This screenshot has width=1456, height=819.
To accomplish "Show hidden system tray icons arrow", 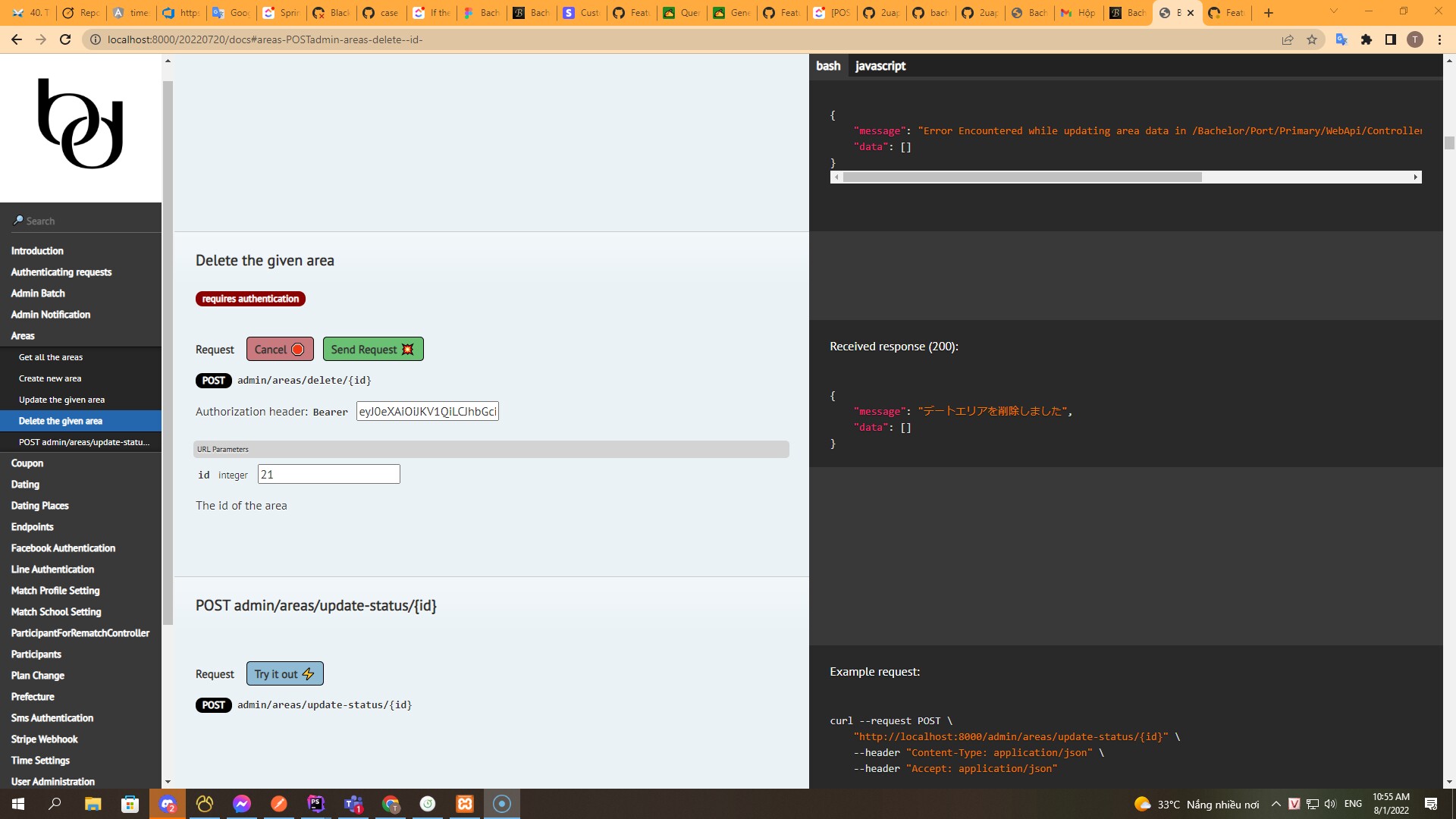I will 1276,804.
